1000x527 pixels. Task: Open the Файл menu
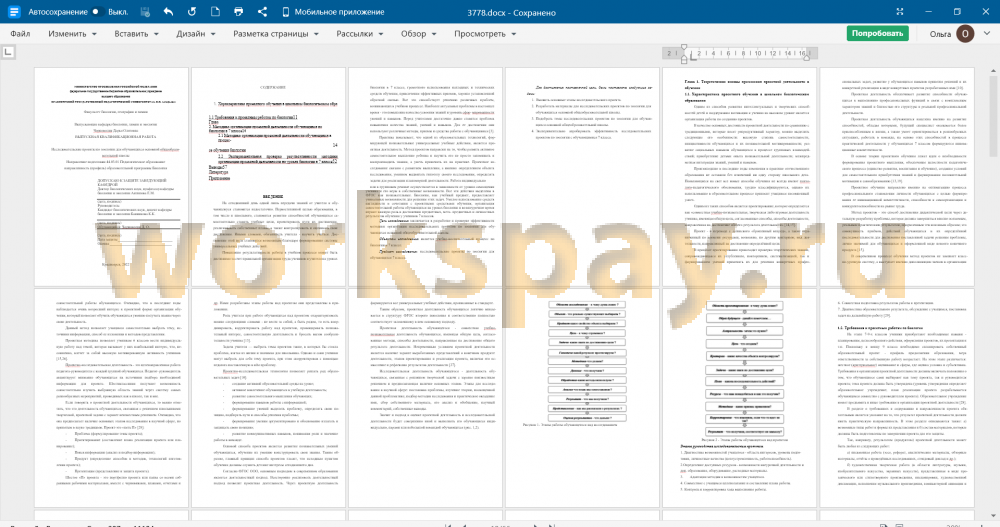(20, 33)
